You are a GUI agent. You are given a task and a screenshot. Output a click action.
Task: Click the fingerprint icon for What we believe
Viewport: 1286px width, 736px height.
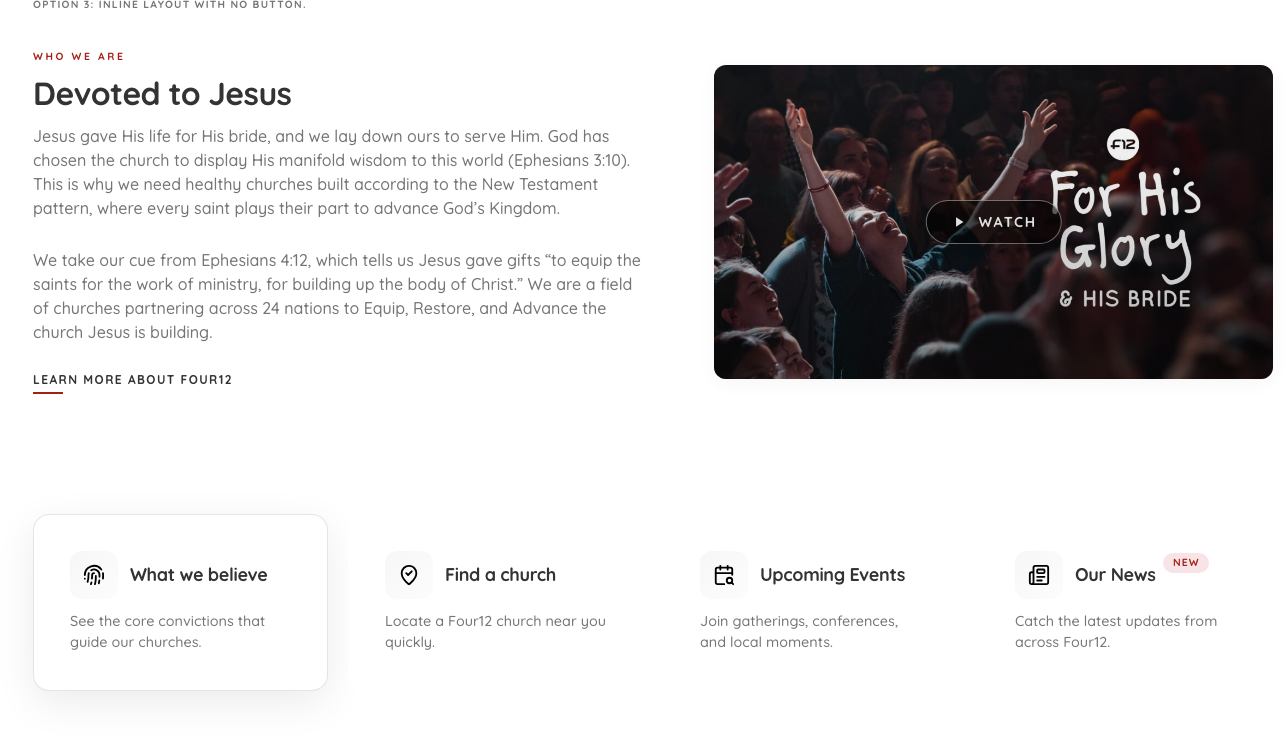point(94,575)
